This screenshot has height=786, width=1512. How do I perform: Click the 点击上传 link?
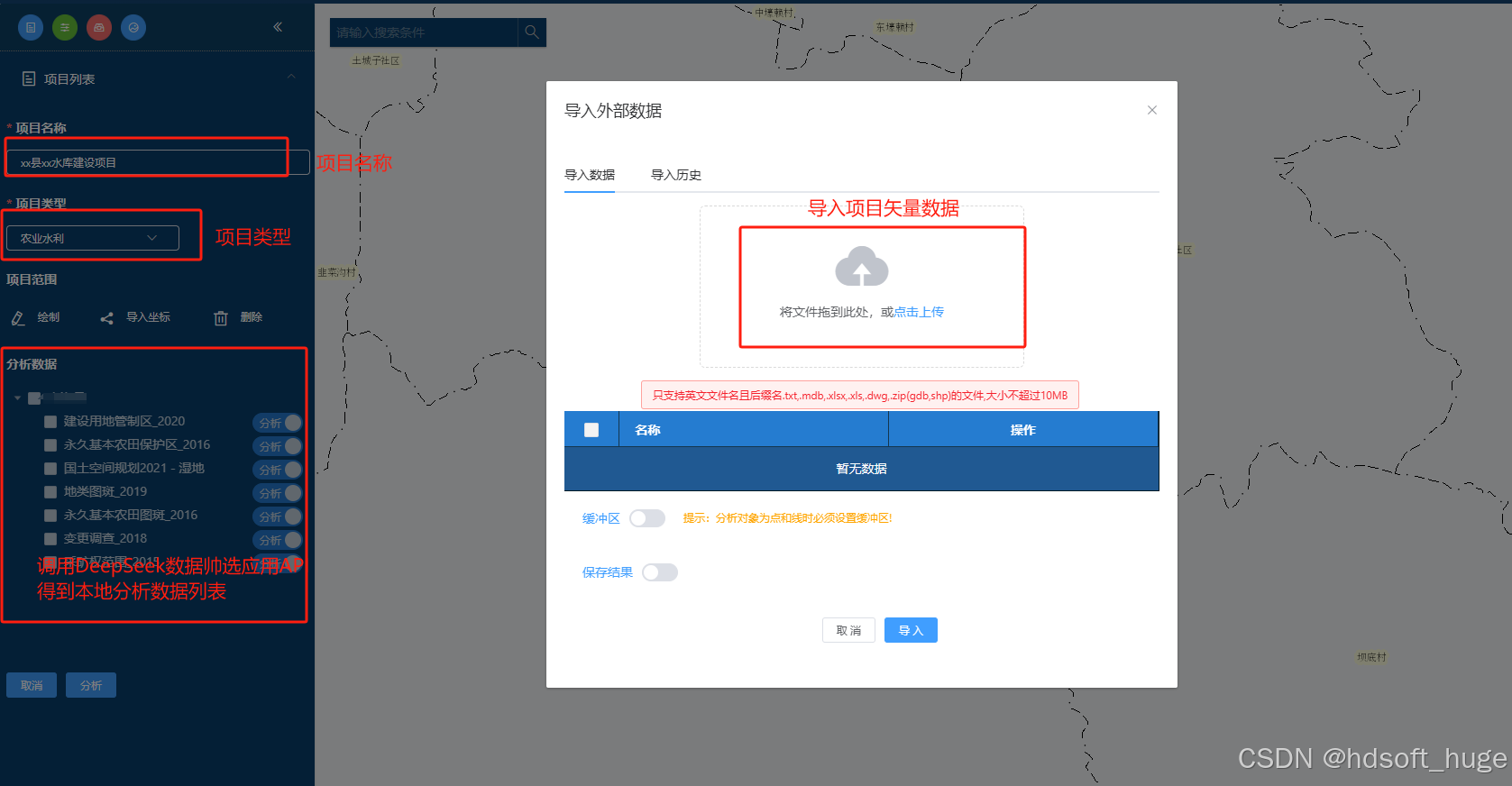[x=919, y=312]
